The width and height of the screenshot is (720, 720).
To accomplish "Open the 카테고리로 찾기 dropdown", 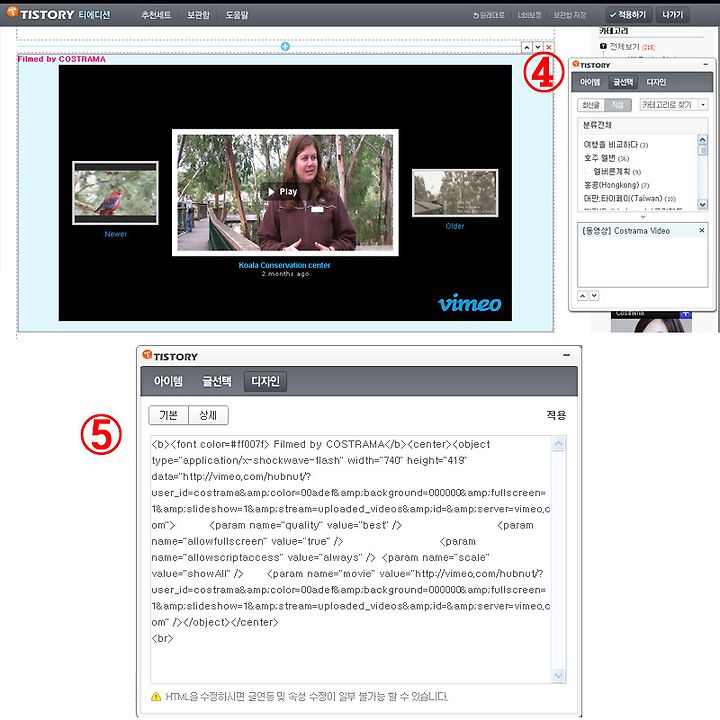I will click(674, 105).
